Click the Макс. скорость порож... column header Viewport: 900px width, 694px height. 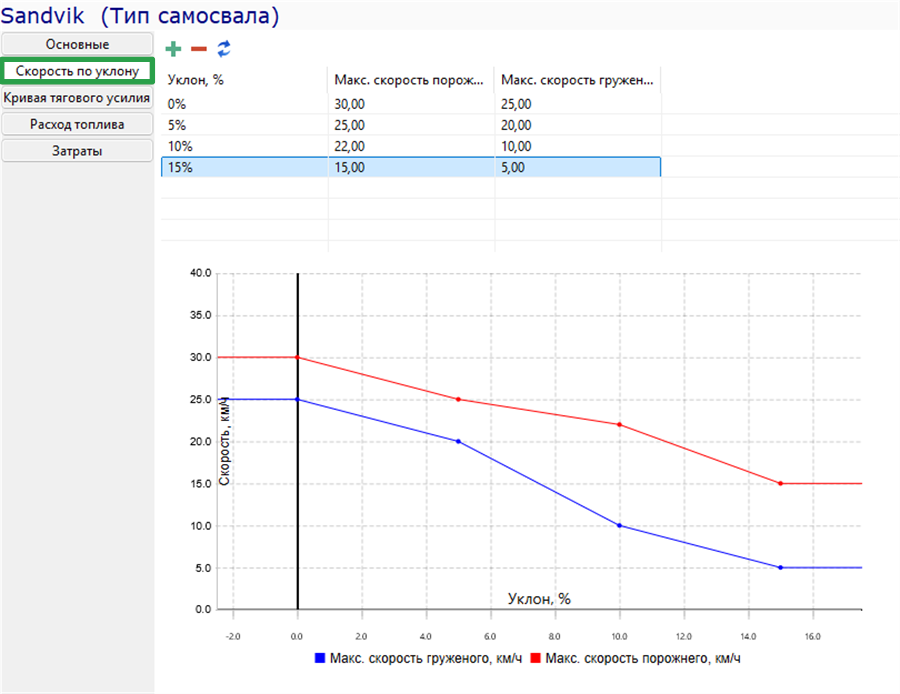(411, 80)
